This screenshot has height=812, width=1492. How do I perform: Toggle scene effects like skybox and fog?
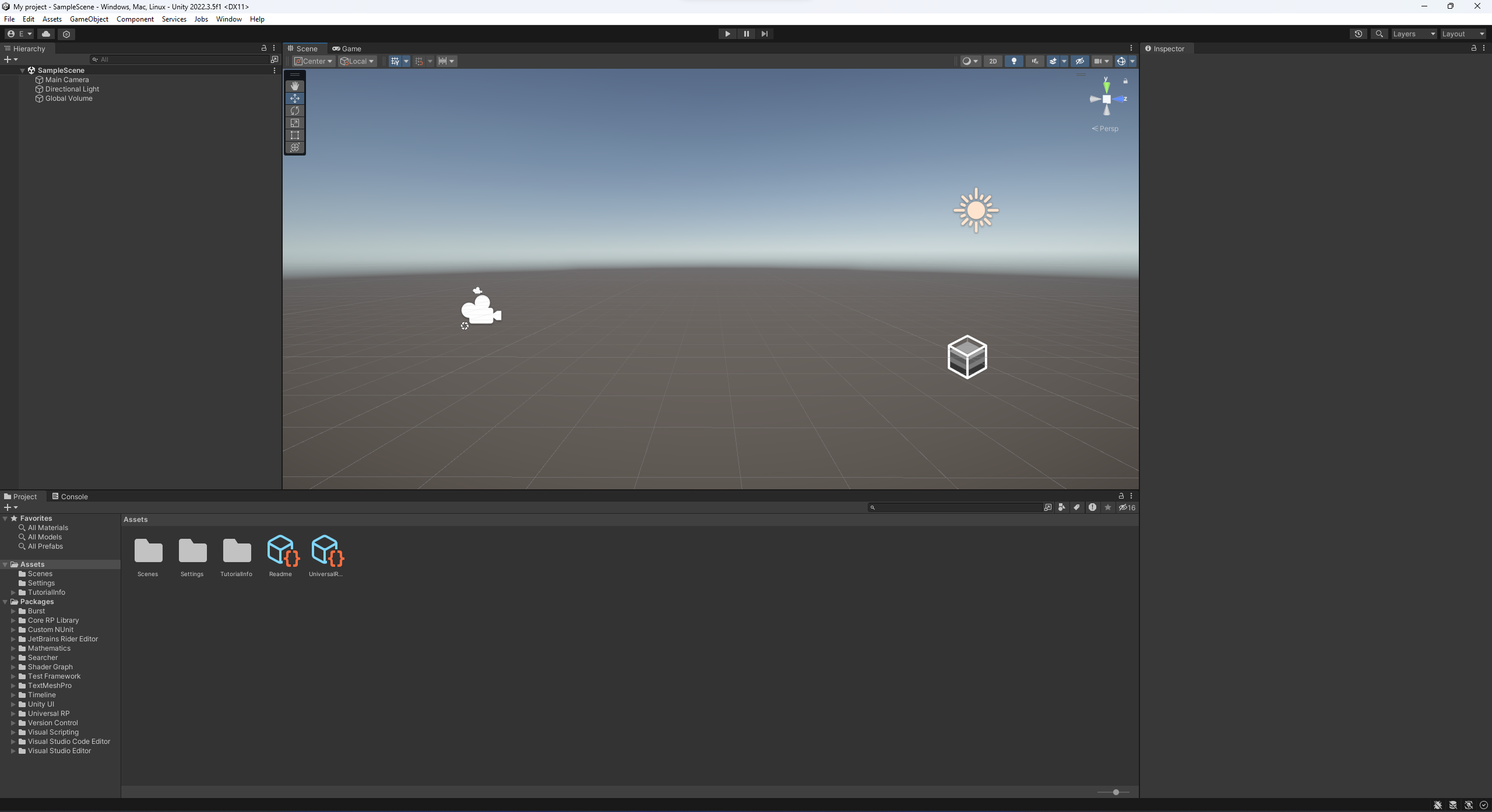pyautogui.click(x=1053, y=61)
